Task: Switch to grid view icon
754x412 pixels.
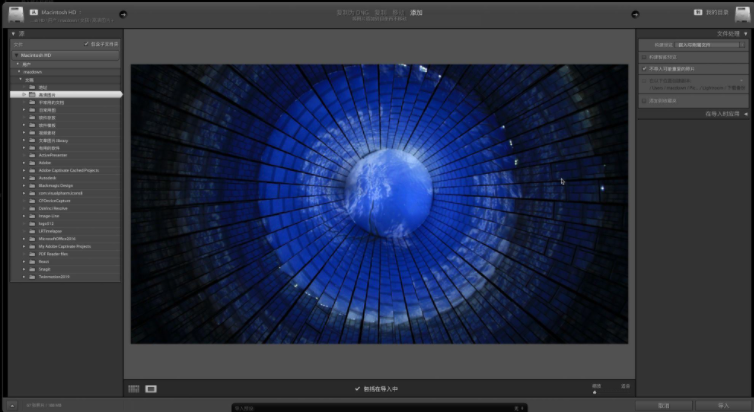Action: (x=134, y=388)
